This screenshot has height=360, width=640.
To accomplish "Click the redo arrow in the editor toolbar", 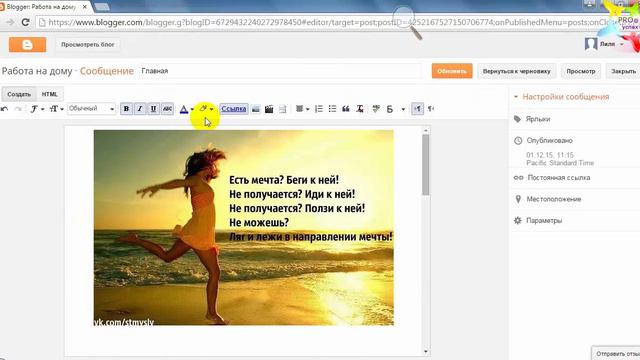I will pyautogui.click(x=18, y=109).
